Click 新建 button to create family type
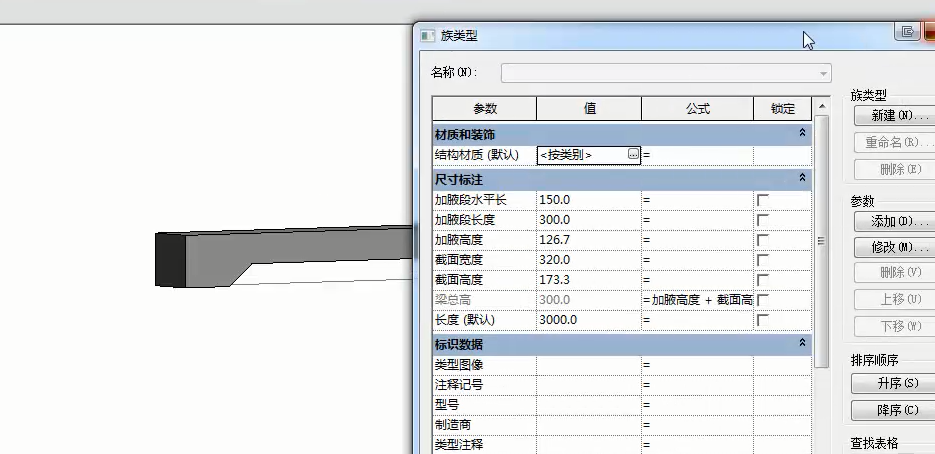 (892, 116)
